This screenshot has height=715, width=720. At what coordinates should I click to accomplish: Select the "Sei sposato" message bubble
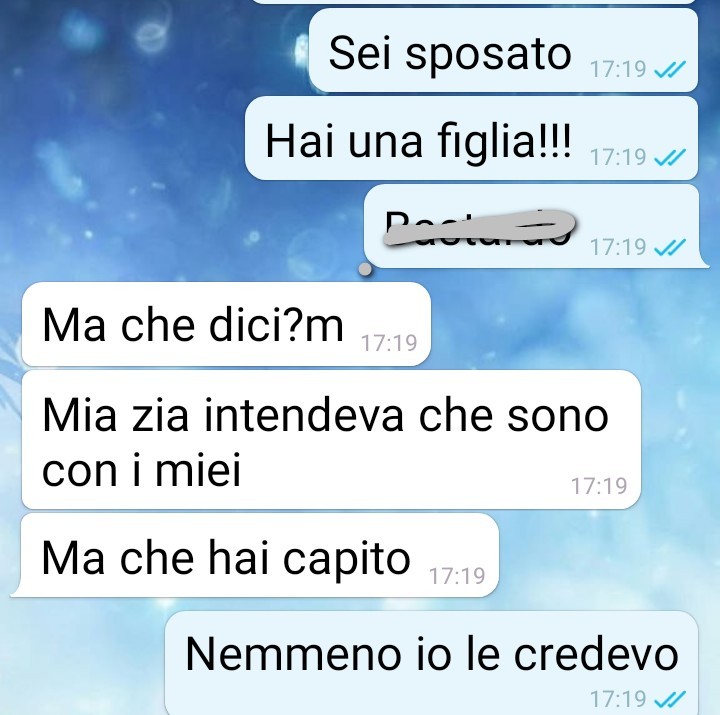pyautogui.click(x=504, y=50)
